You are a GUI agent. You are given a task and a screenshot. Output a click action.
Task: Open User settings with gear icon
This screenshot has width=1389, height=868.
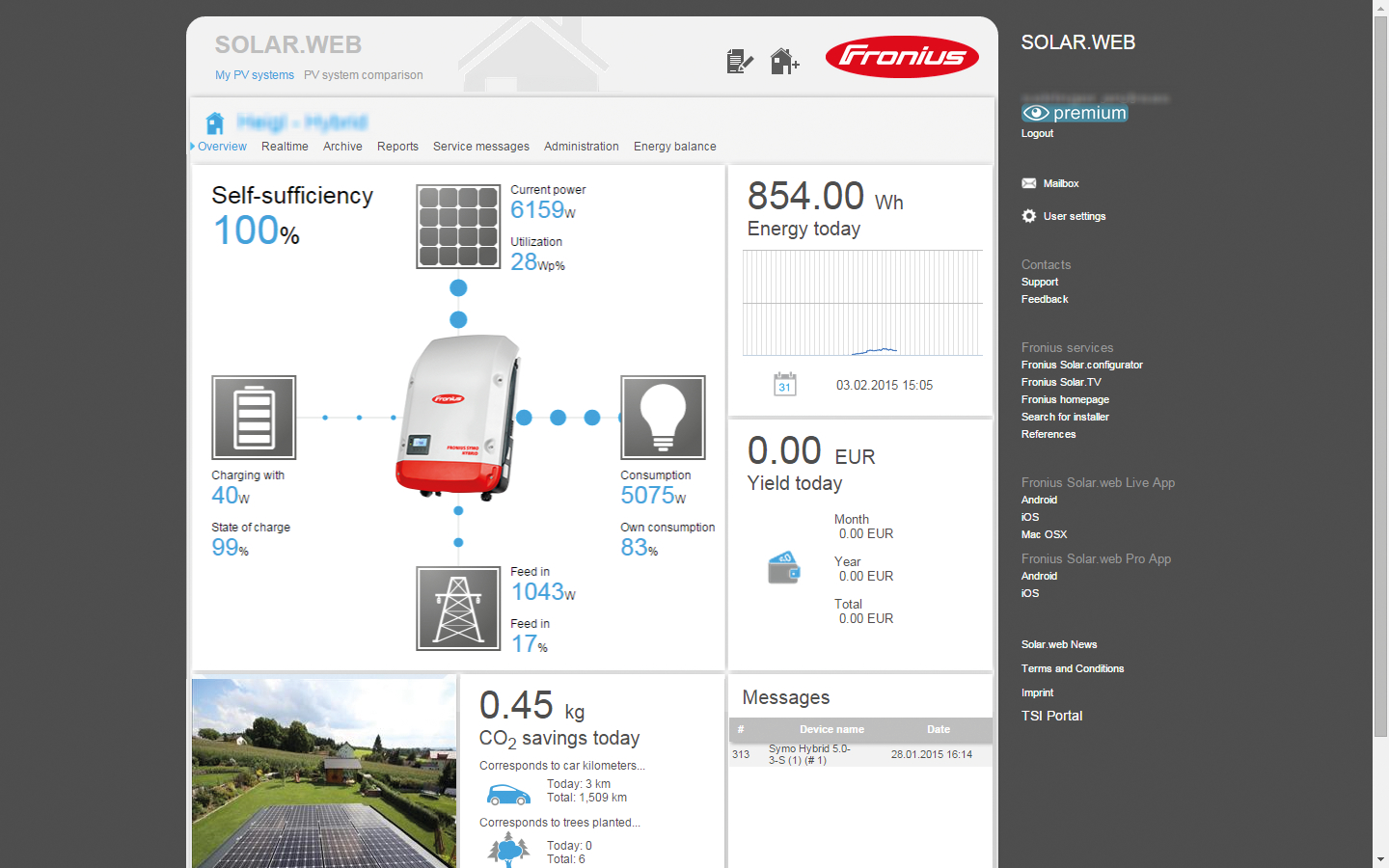coord(1074,216)
